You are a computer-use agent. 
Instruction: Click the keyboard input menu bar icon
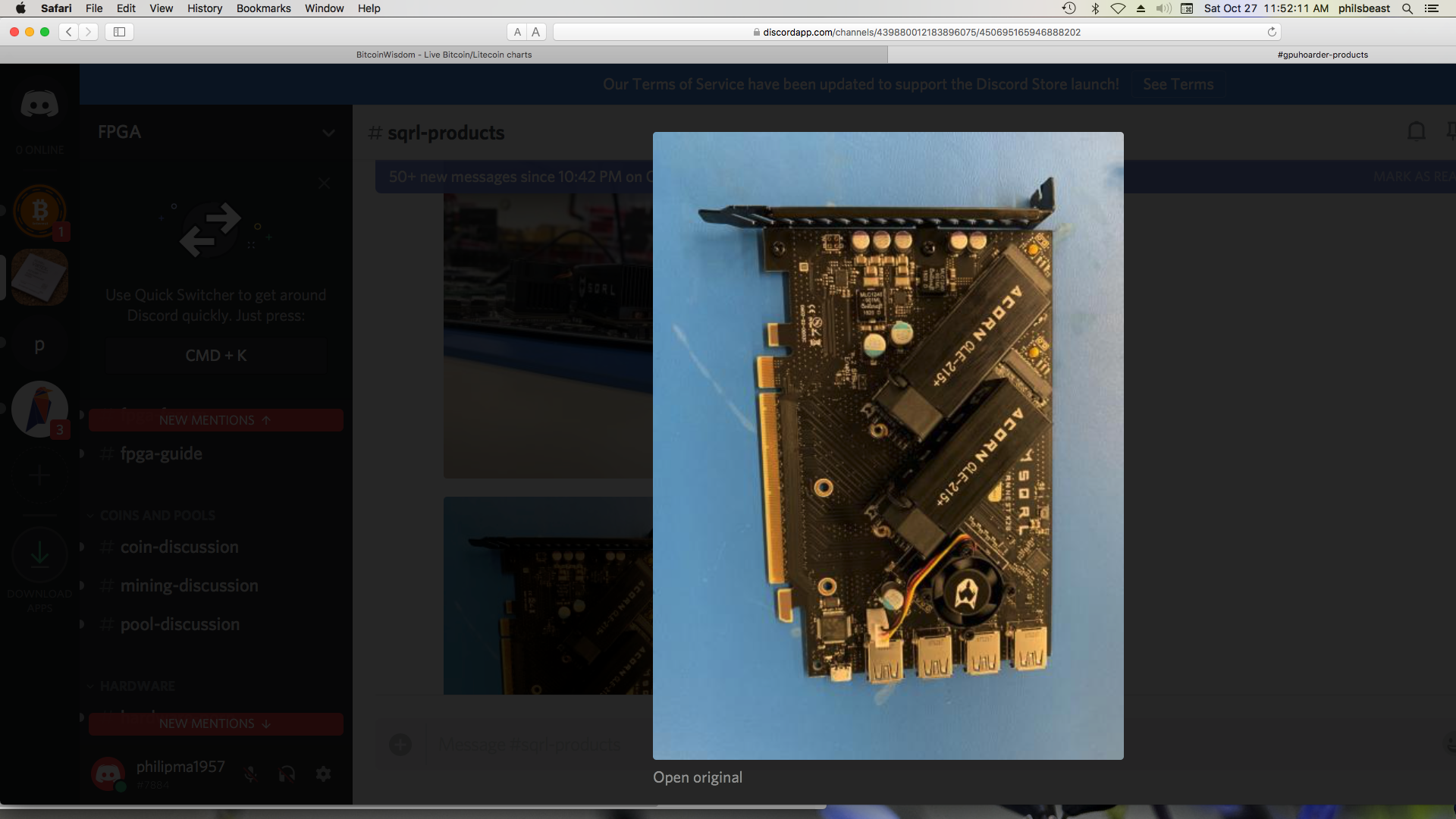click(x=1187, y=8)
